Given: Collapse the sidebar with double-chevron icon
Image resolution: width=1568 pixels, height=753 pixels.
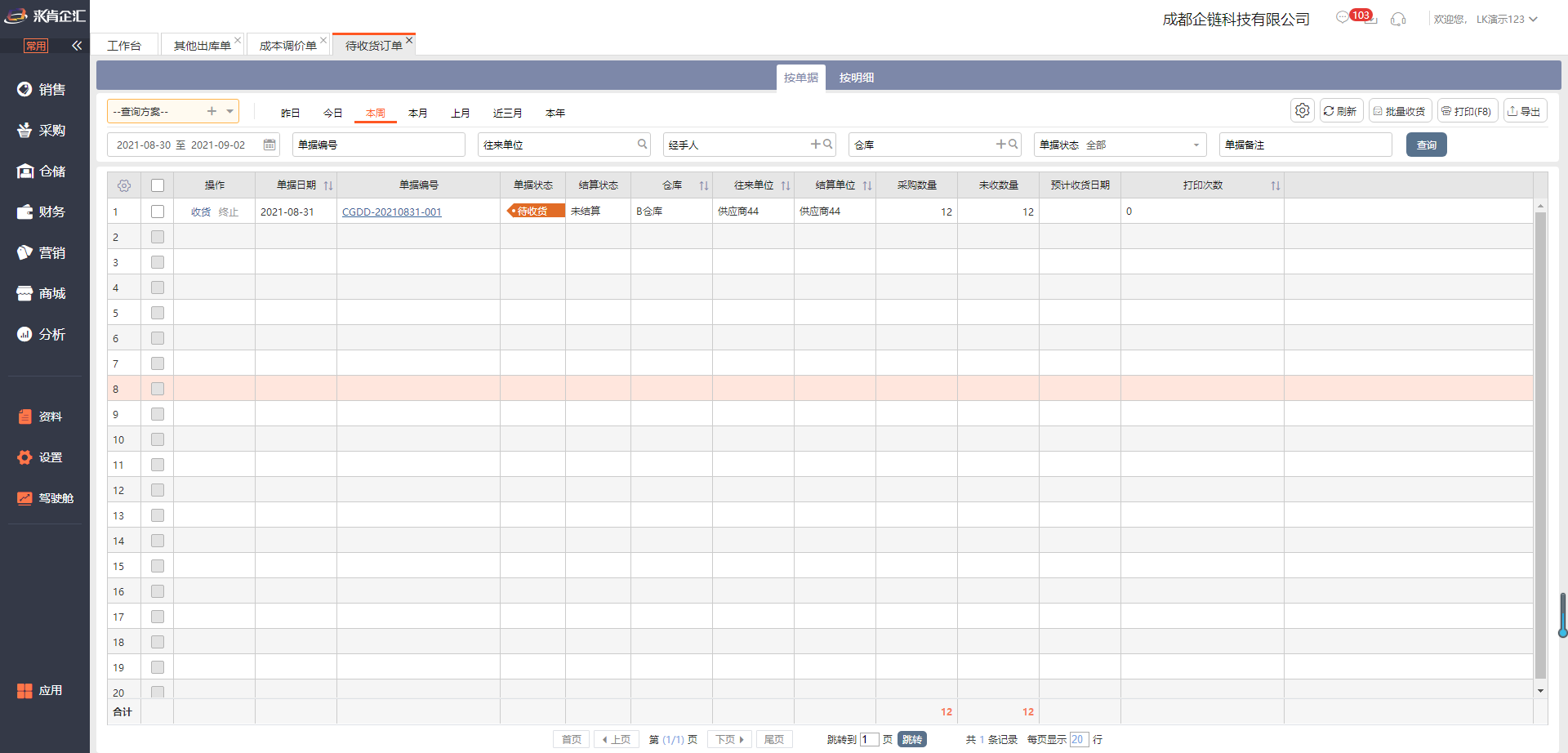Looking at the screenshot, I should [77, 46].
